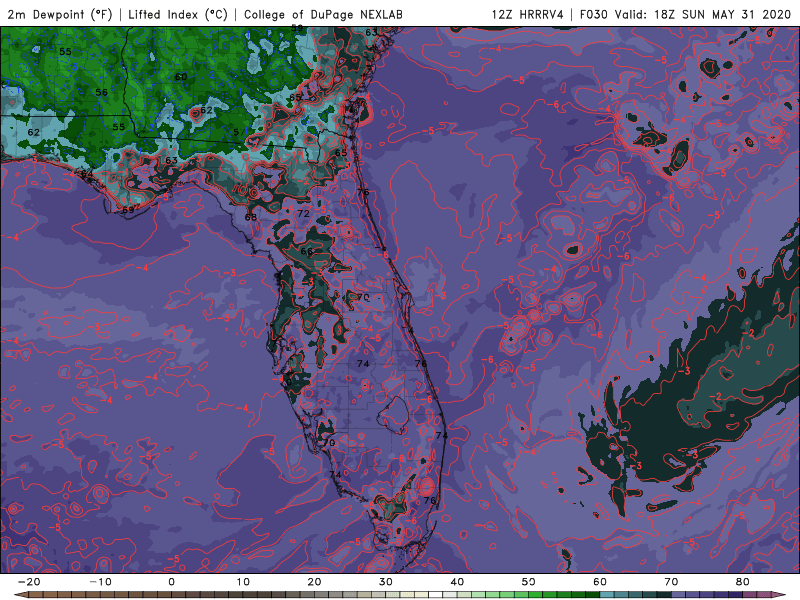Image resolution: width=800 pixels, height=600 pixels.
Task: Click the '80' color scale label
Action: click(743, 582)
